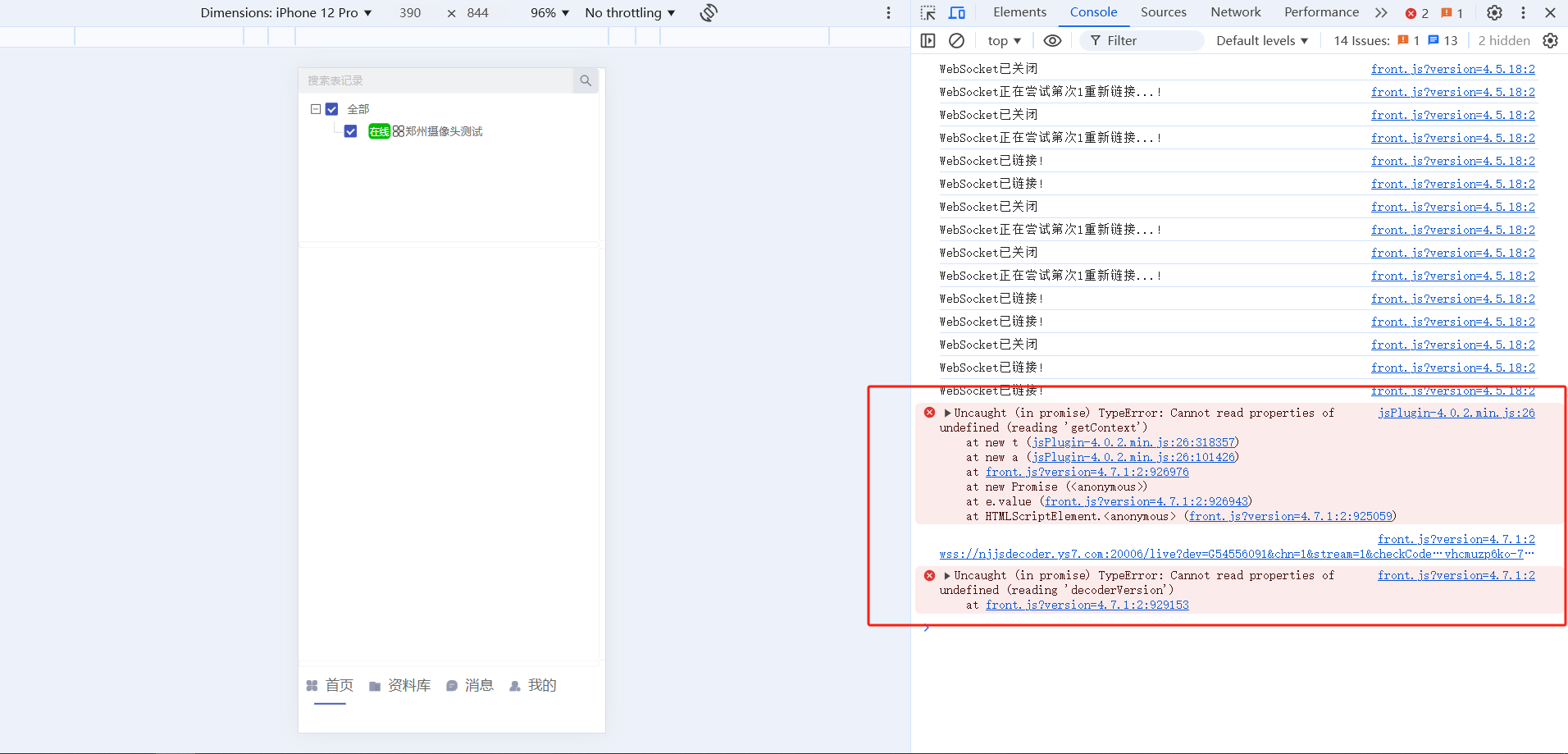The image size is (1568, 754).
Task: Click the console Filter input
Action: coord(1142,40)
